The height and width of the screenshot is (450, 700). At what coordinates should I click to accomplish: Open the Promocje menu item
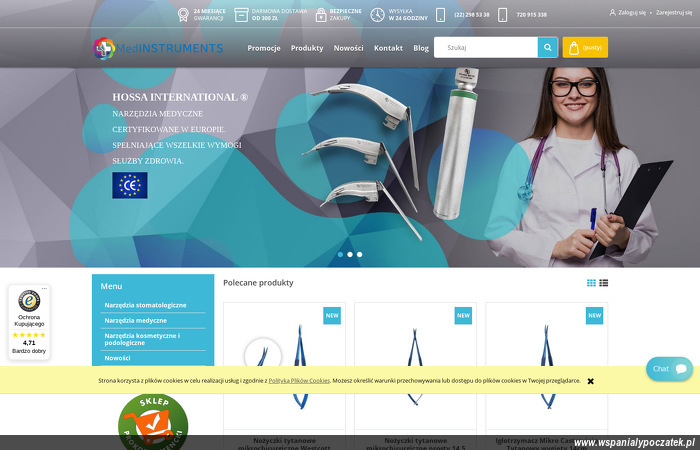(264, 48)
